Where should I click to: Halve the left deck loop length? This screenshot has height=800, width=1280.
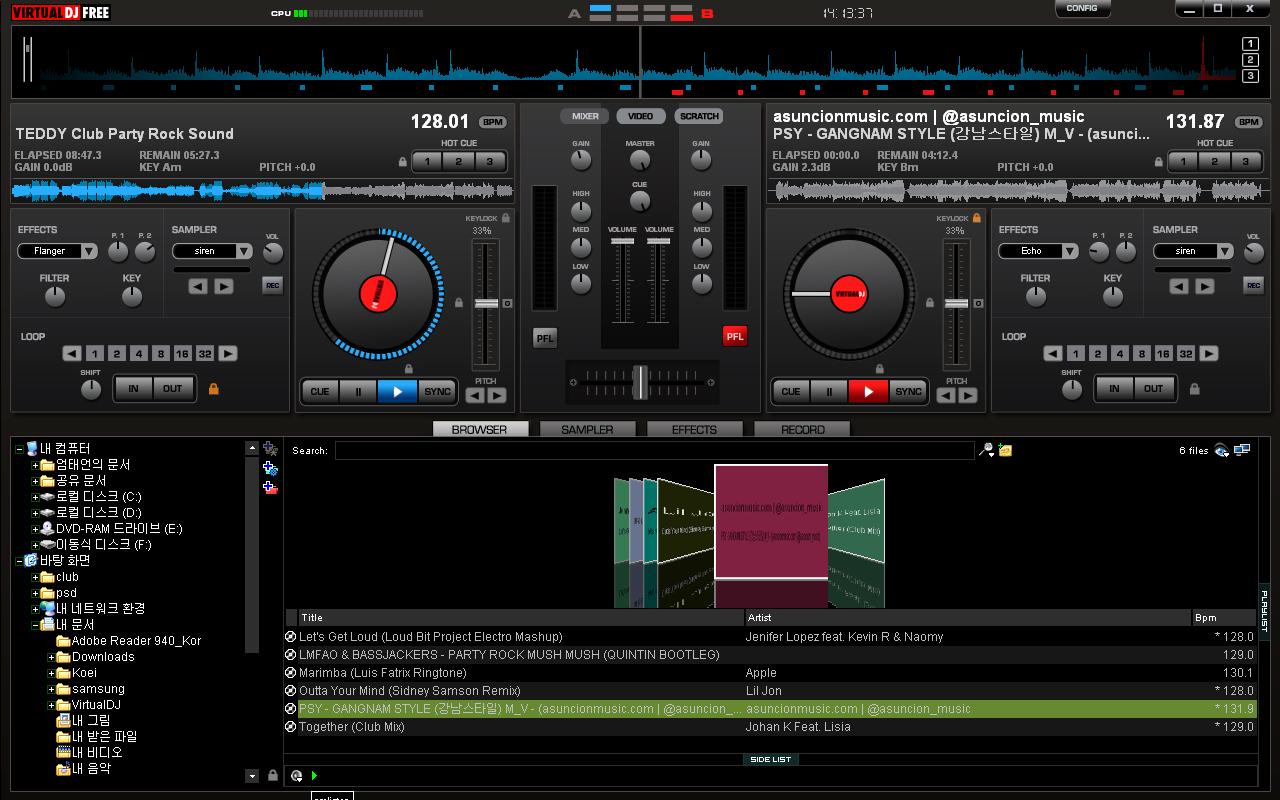point(71,354)
